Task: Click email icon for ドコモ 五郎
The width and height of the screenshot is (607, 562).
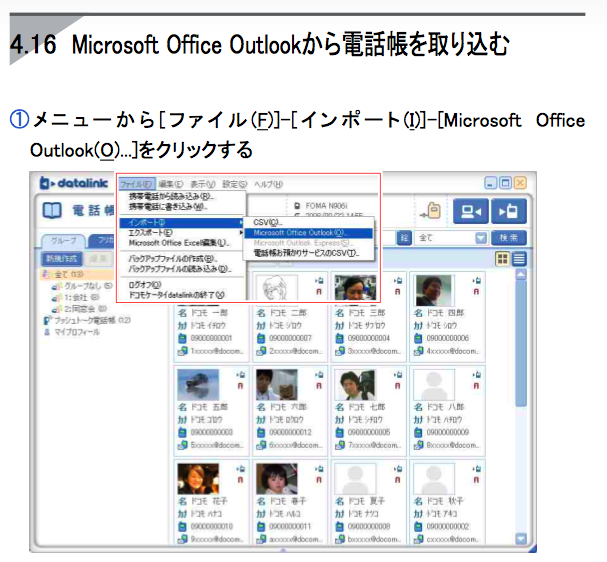Action: [x=182, y=445]
